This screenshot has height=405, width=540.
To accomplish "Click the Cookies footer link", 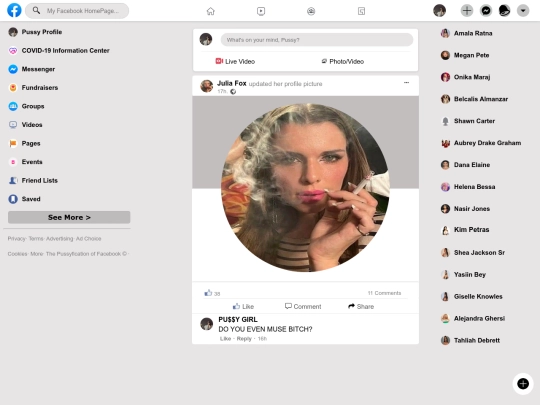I will pyautogui.click(x=17, y=254).
